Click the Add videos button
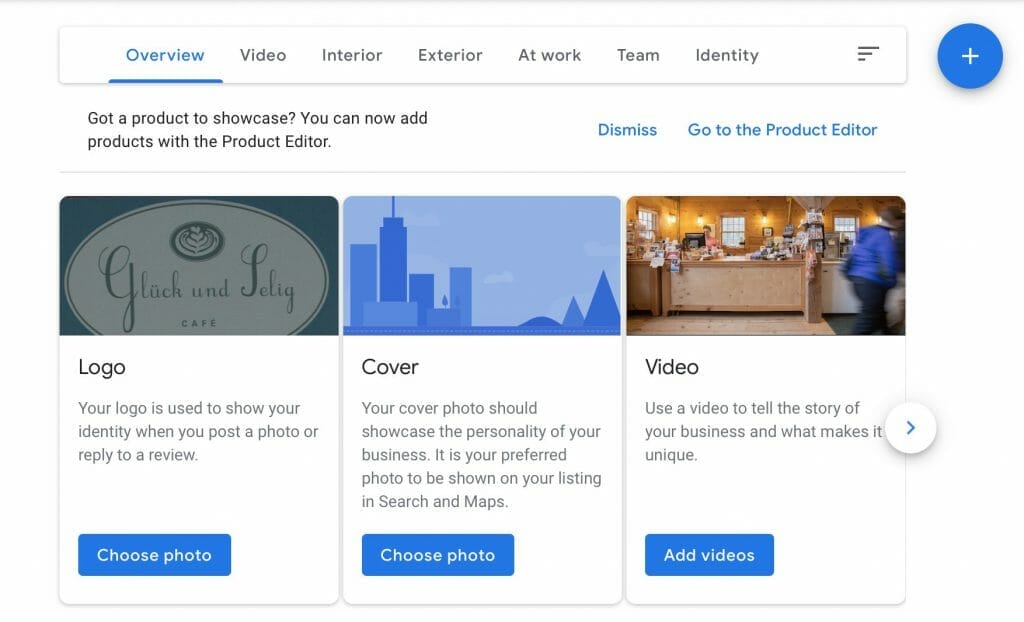The width and height of the screenshot is (1024, 622). (x=709, y=555)
